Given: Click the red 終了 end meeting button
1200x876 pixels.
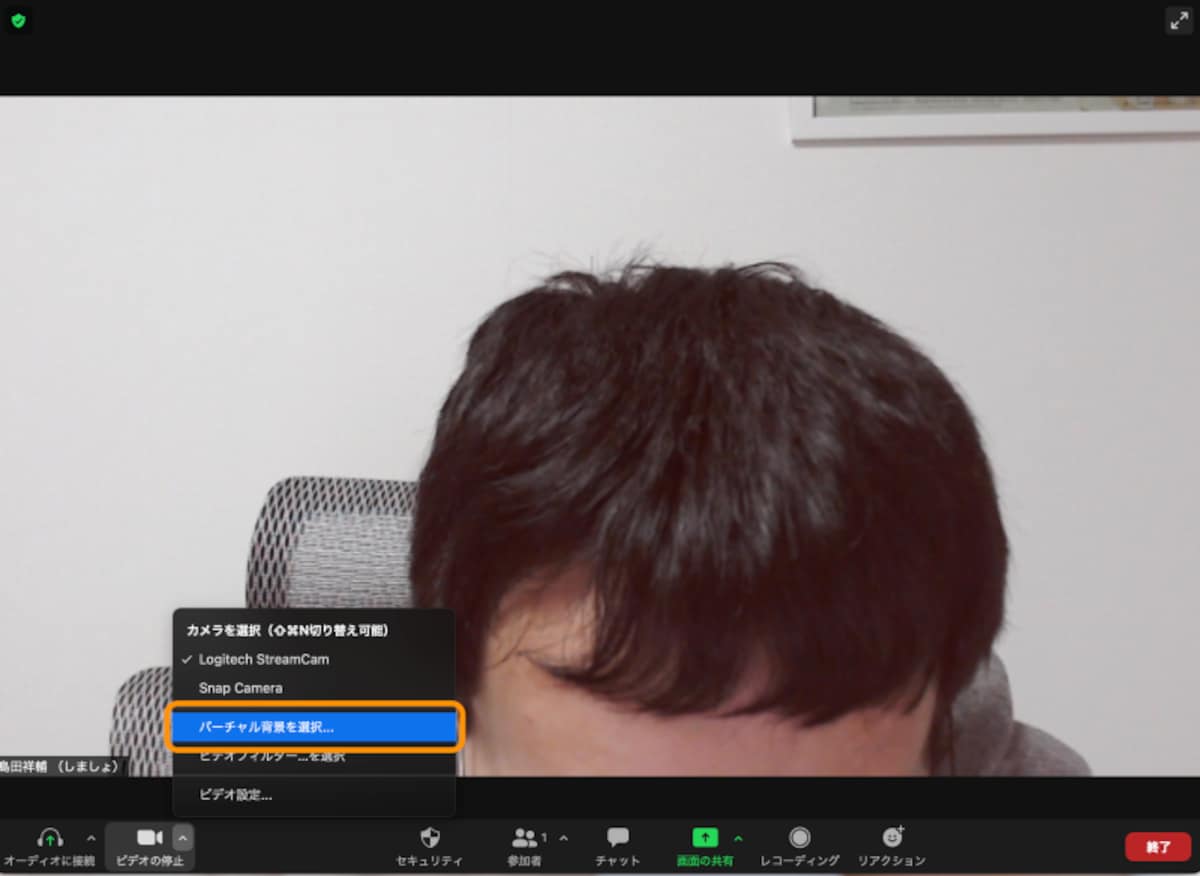Looking at the screenshot, I should click(1158, 847).
